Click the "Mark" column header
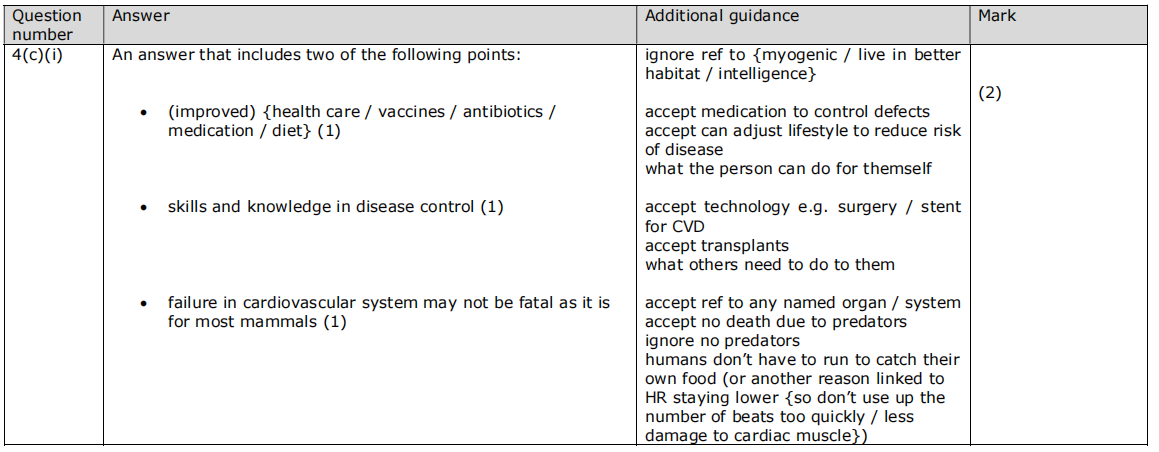1159x452 pixels. click(x=997, y=16)
